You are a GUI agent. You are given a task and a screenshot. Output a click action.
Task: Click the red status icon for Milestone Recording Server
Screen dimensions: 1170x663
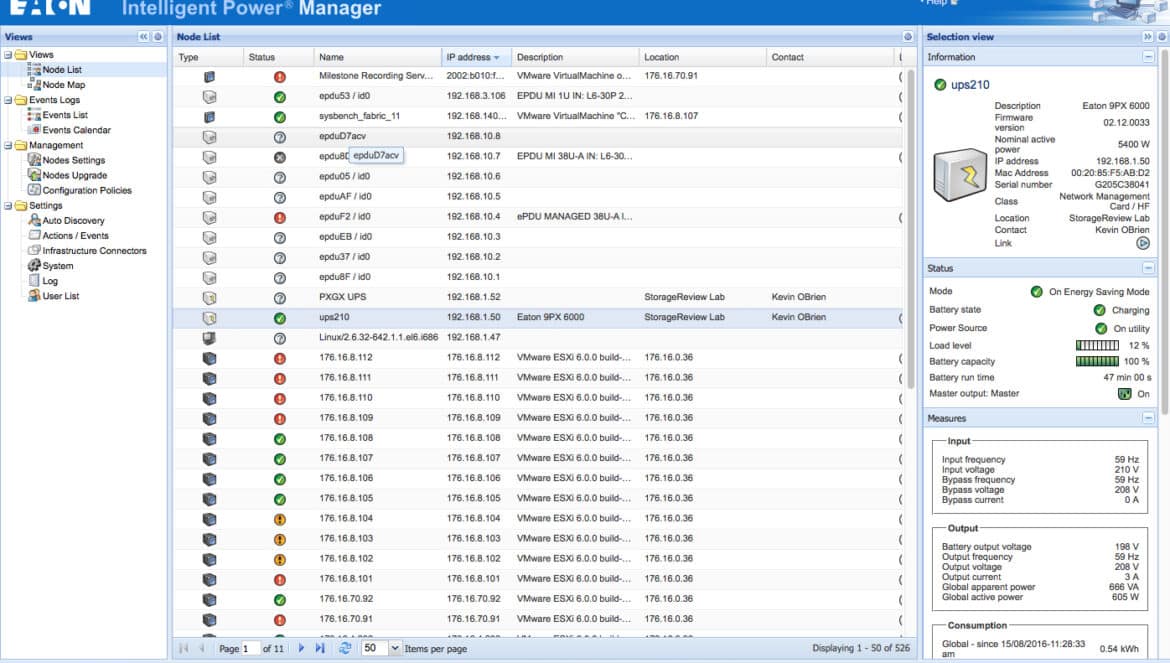point(280,76)
